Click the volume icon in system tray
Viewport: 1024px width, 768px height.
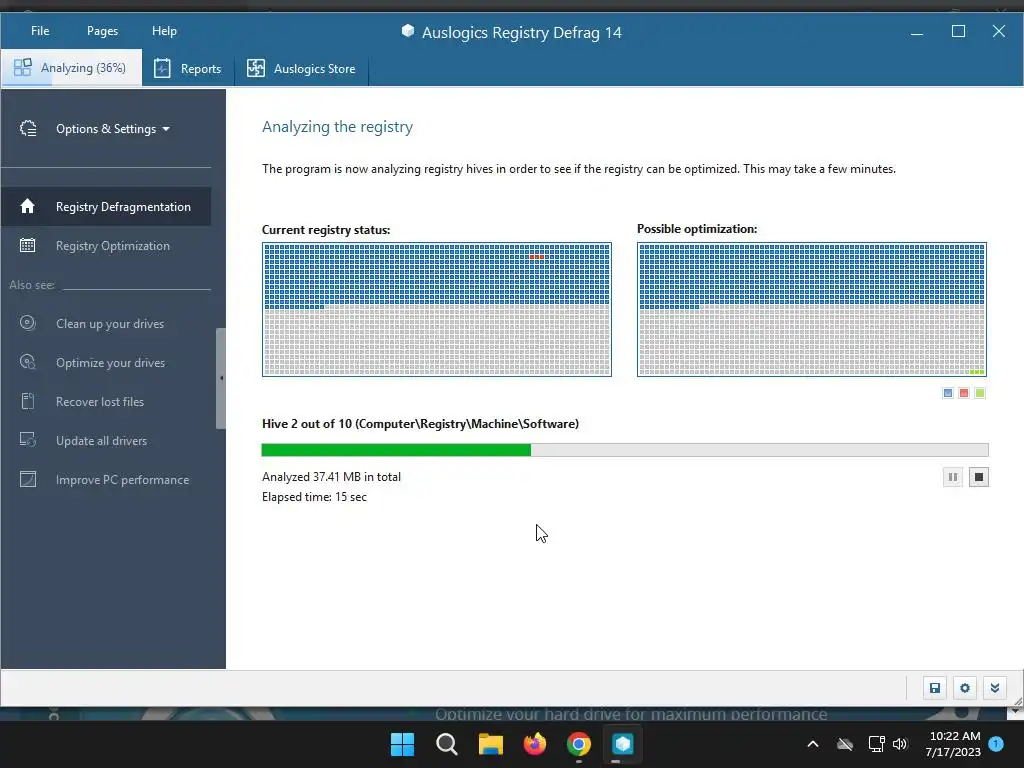[x=900, y=744]
